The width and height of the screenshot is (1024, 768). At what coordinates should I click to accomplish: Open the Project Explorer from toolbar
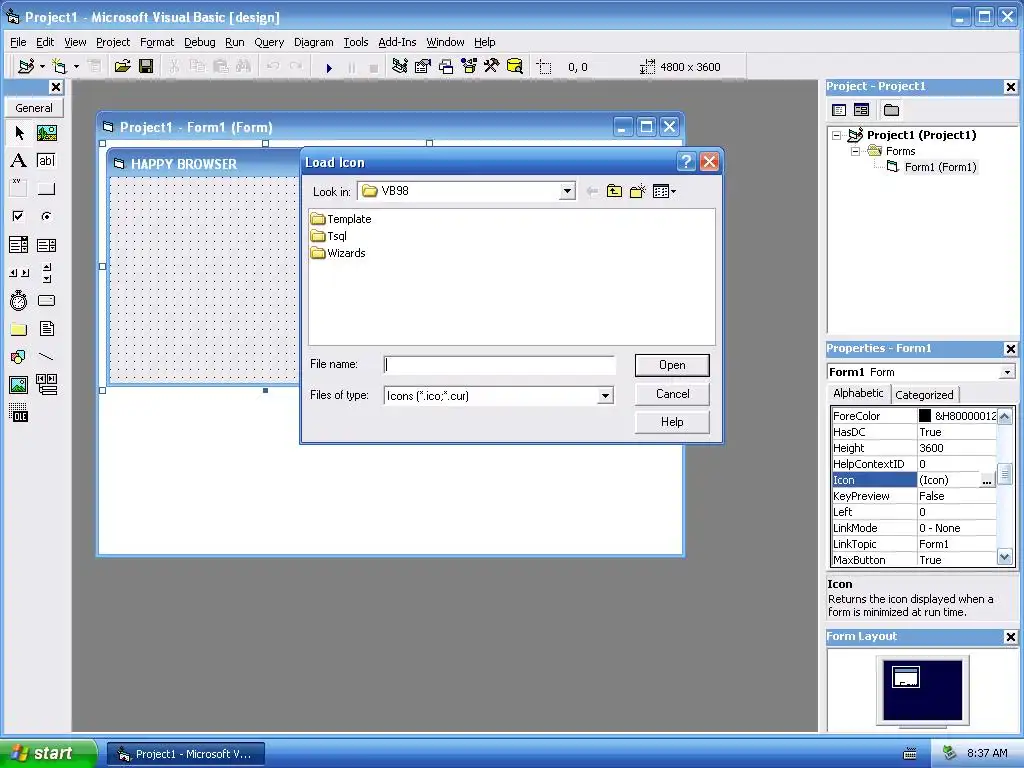(400, 66)
